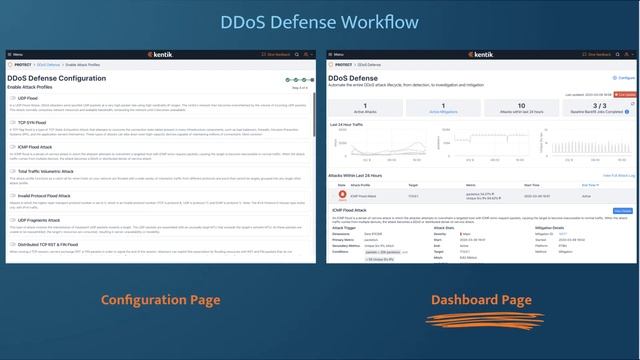Click the red active state icon in attack row
This screenshot has height=360, width=640.
point(342,195)
